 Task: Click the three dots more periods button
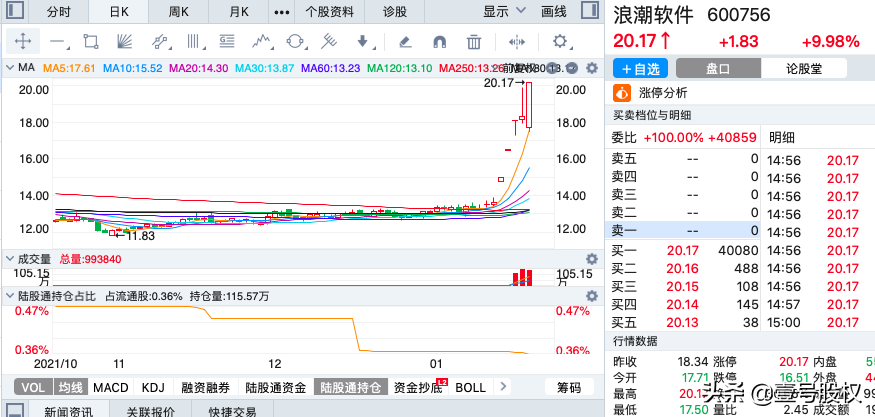[283, 11]
